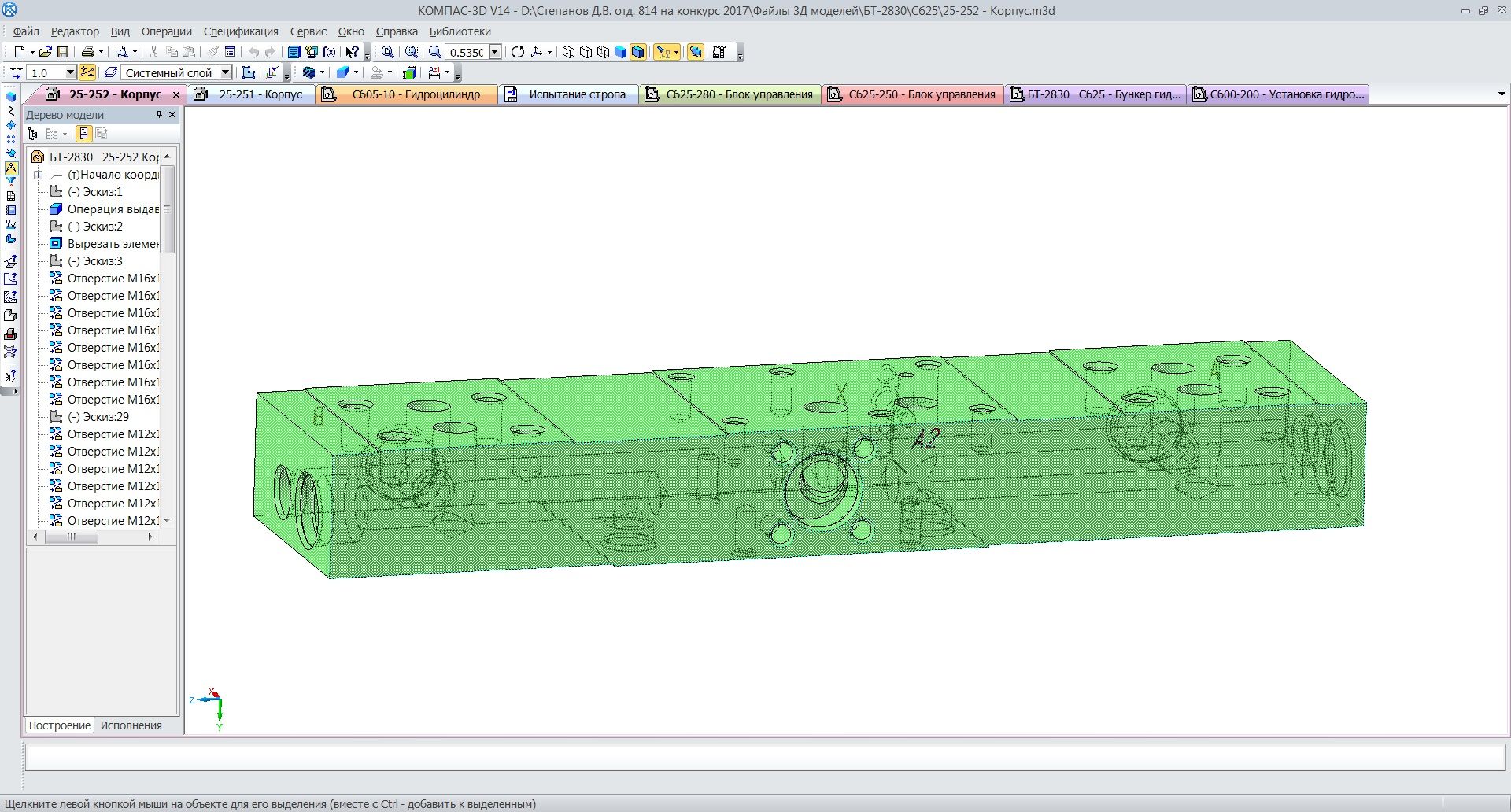1511x812 pixels.
Task: Select Эскиз:29 in model tree
Action: pyautogui.click(x=98, y=417)
